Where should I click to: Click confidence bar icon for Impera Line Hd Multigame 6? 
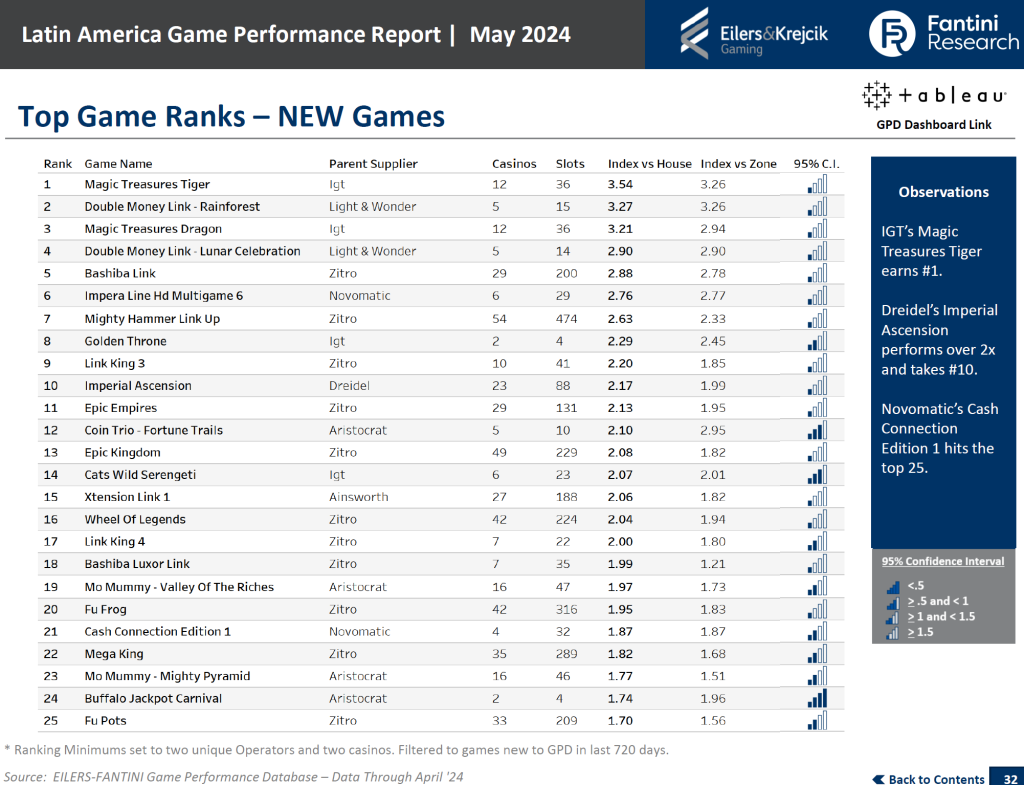pyautogui.click(x=817, y=296)
